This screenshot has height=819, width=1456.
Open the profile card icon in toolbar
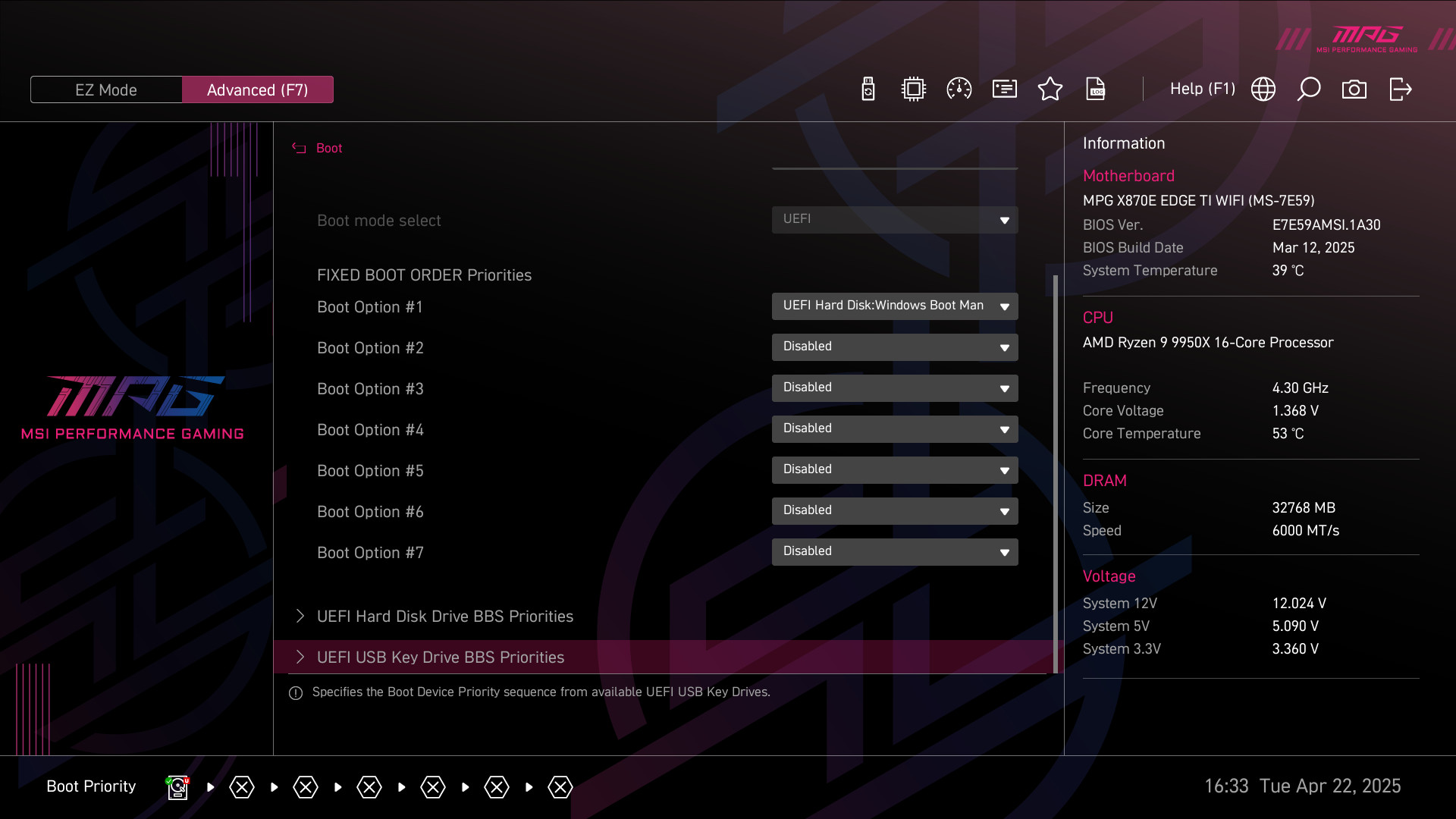click(1005, 89)
